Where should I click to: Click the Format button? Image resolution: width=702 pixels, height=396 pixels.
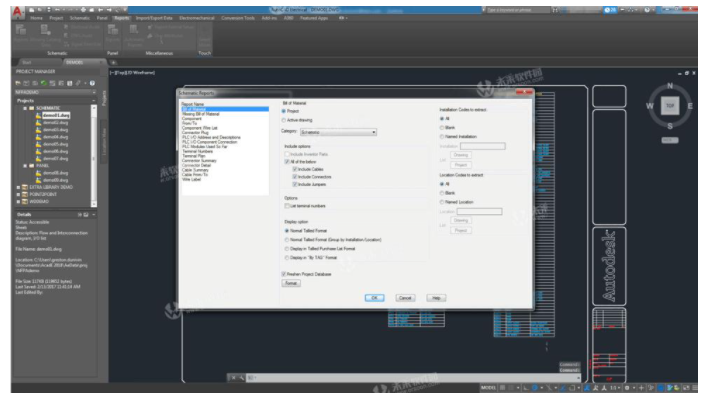point(291,283)
